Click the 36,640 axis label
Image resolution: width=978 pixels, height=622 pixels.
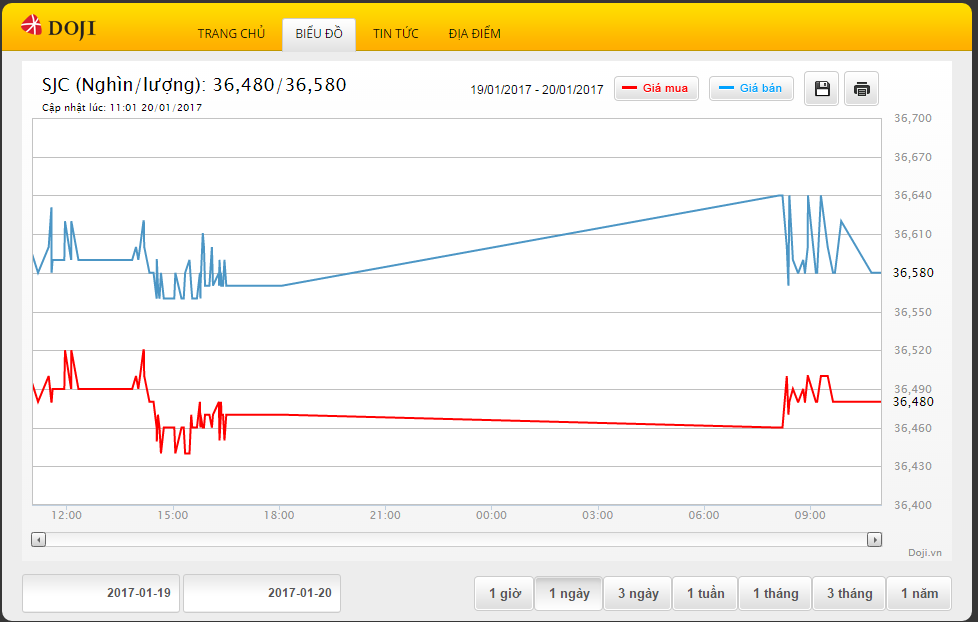913,195
